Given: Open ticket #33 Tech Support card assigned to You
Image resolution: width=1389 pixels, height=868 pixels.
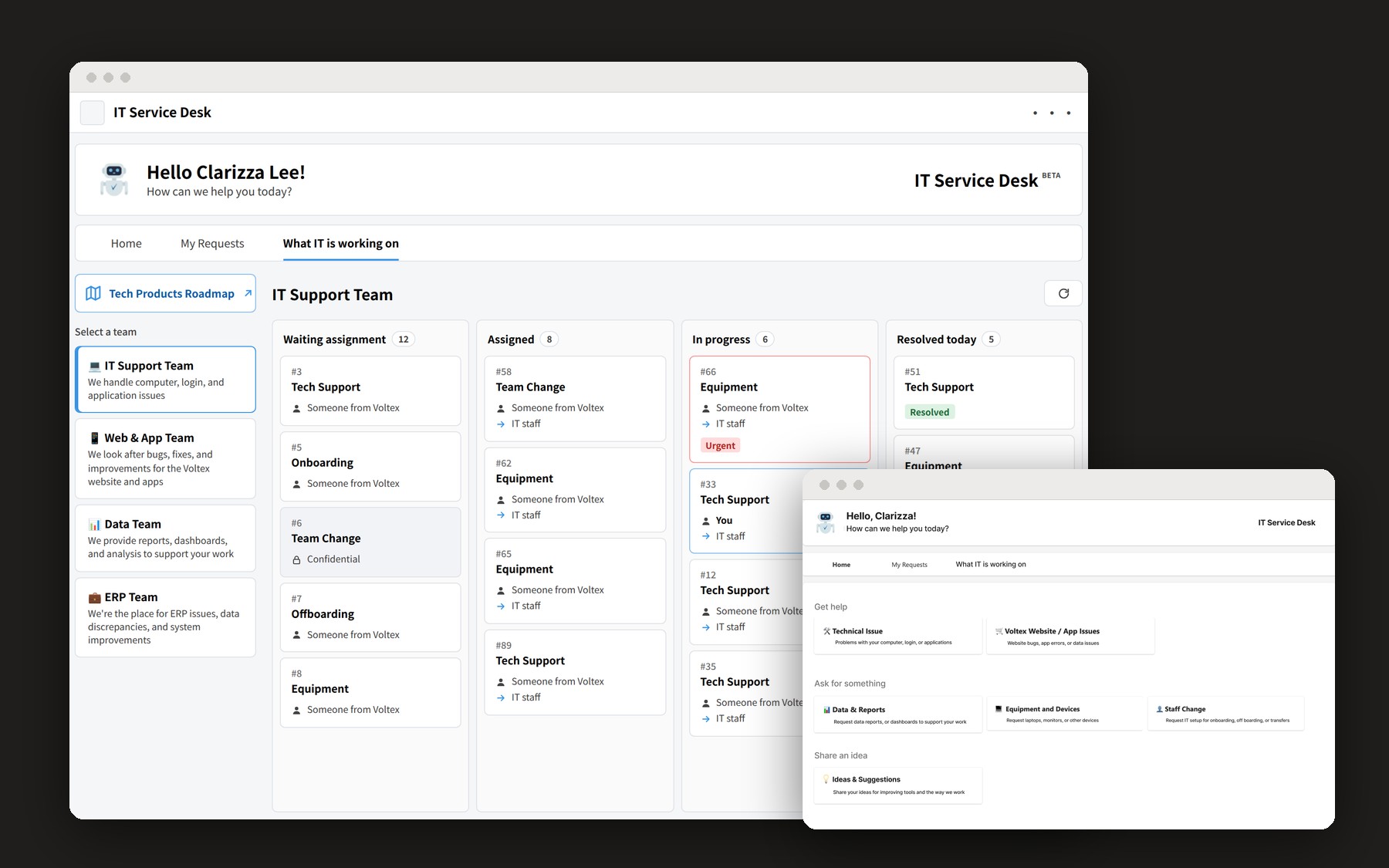Looking at the screenshot, I should pos(746,511).
